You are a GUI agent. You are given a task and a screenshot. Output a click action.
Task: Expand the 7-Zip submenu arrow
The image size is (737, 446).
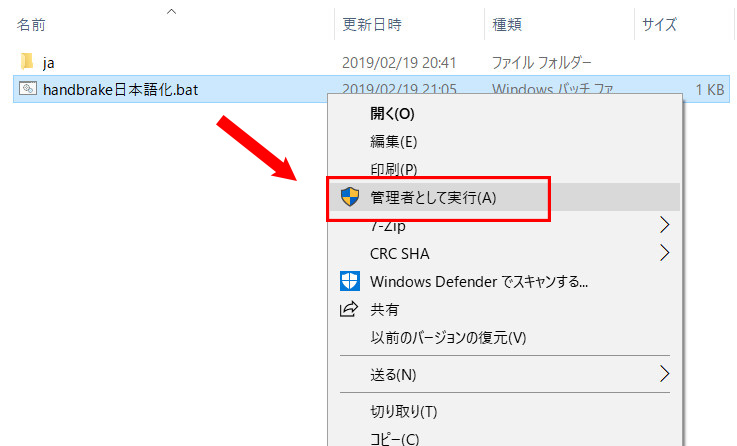664,225
